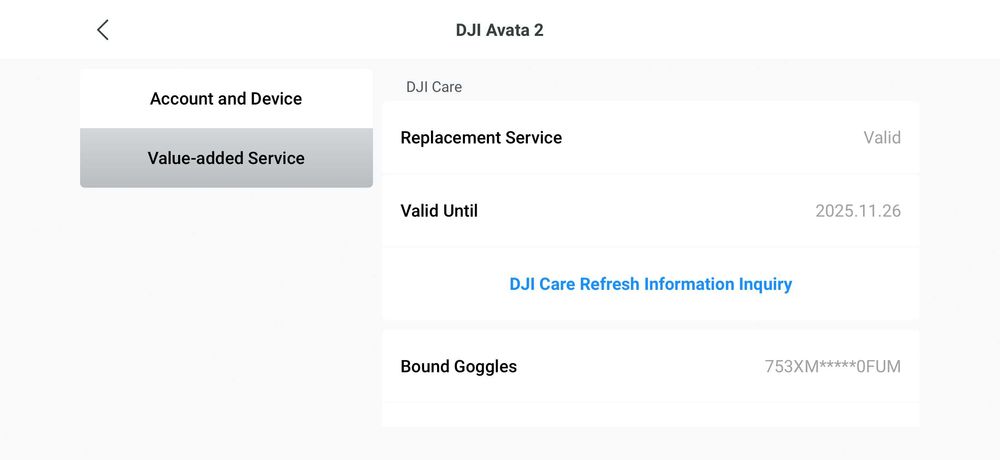The height and width of the screenshot is (460, 1000).
Task: Click blank header area between back arrow and title
Action: (x=280, y=30)
